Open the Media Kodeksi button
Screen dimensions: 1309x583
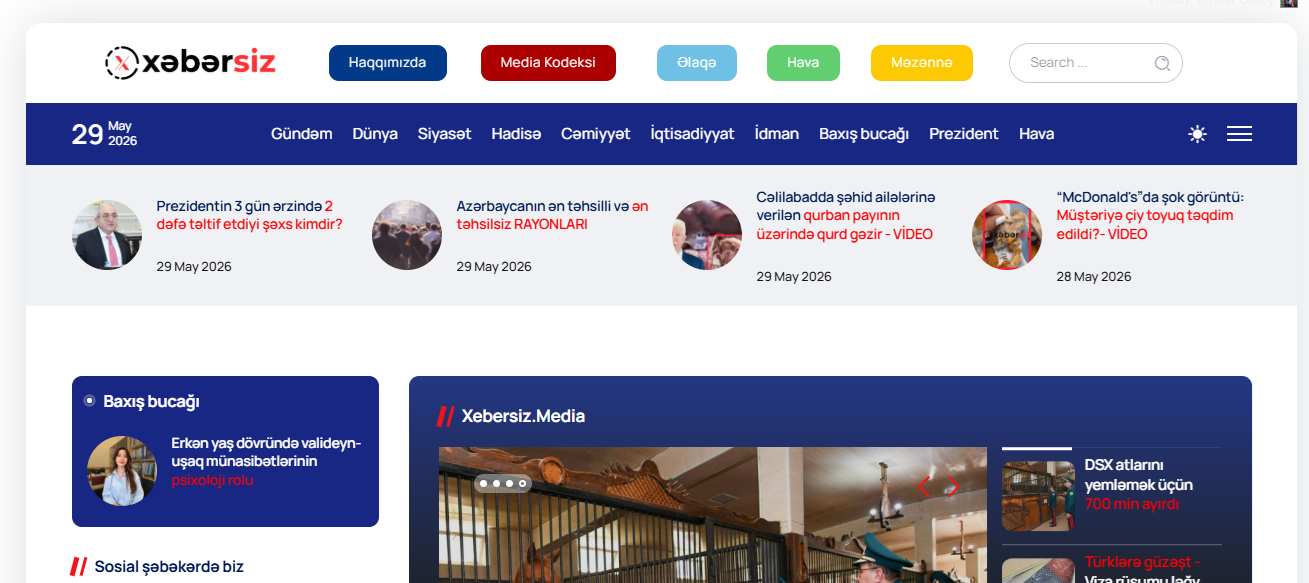pos(548,63)
